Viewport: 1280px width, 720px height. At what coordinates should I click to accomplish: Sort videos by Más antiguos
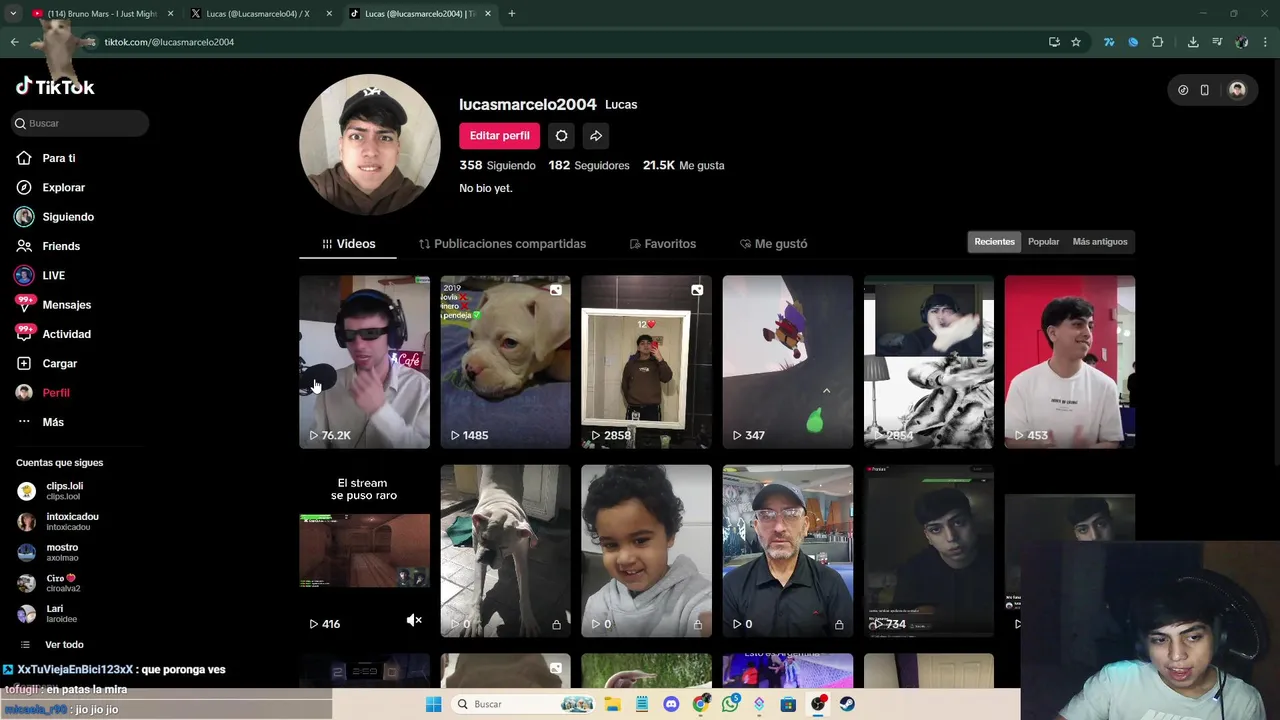(1099, 242)
